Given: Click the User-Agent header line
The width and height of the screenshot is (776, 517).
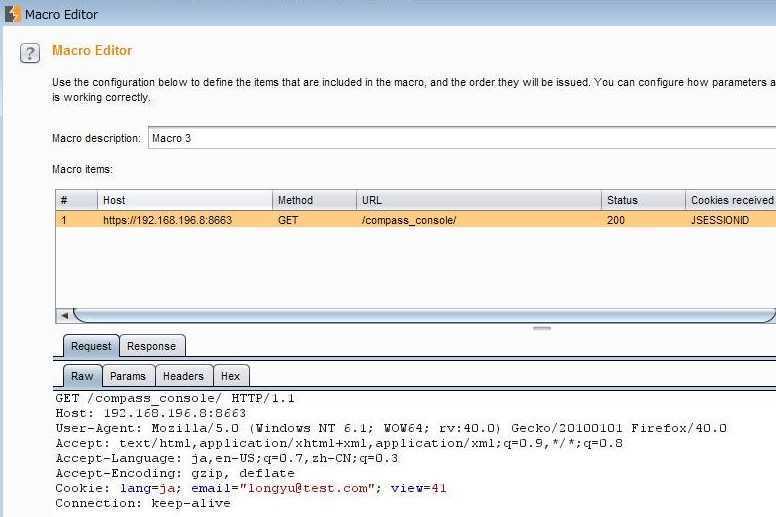Looking at the screenshot, I should (x=391, y=428).
